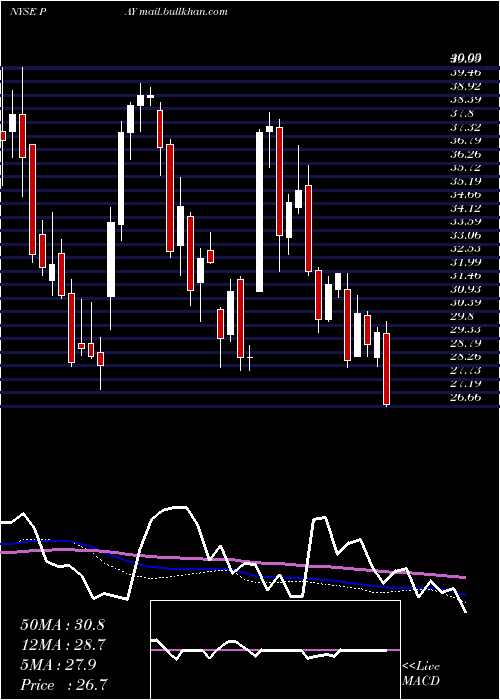Image resolution: width=500 pixels, height=700 pixels.
Task: Click the 28.26 price level label
Action: click(466, 356)
